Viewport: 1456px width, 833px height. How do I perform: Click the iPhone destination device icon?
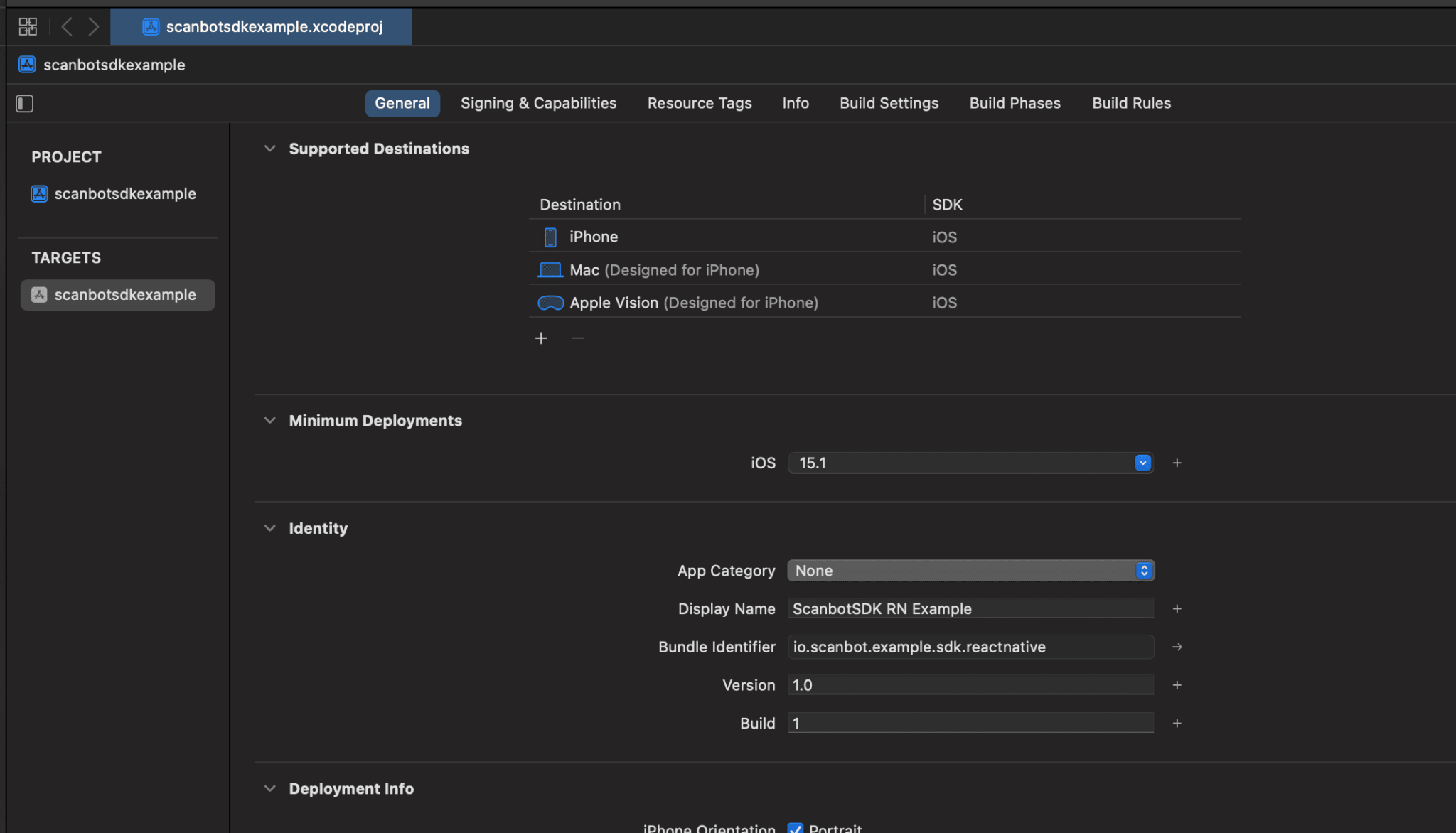pos(550,237)
